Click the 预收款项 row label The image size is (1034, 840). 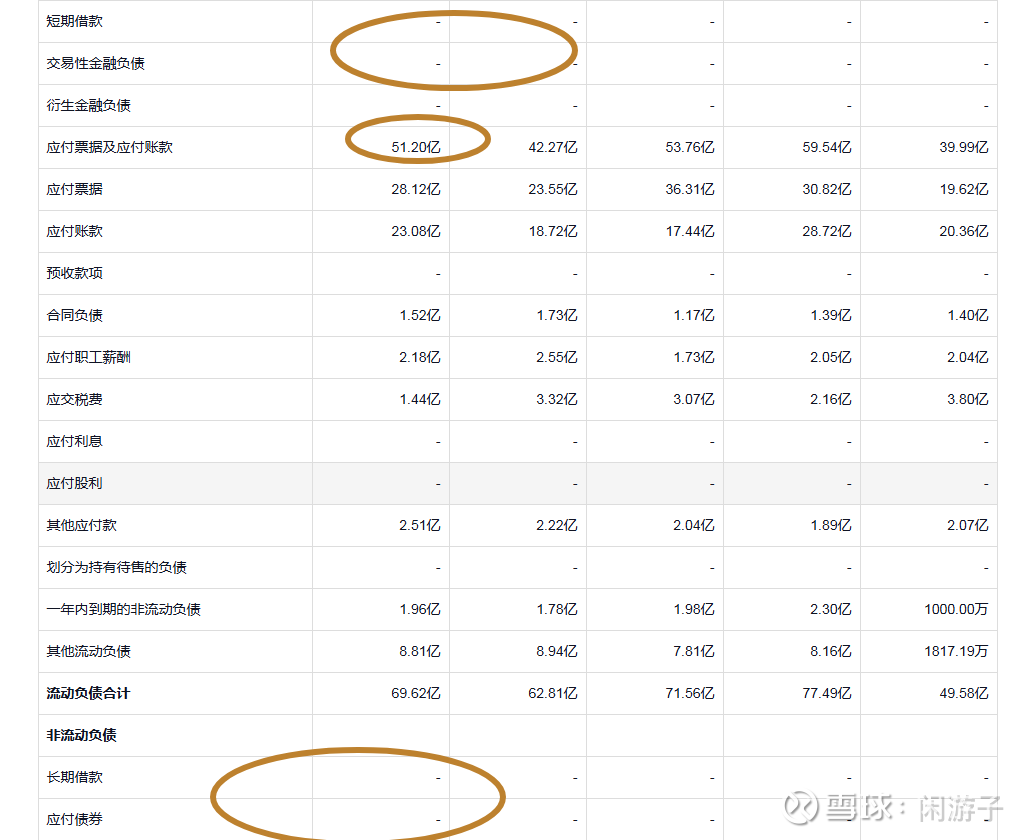coord(75,273)
